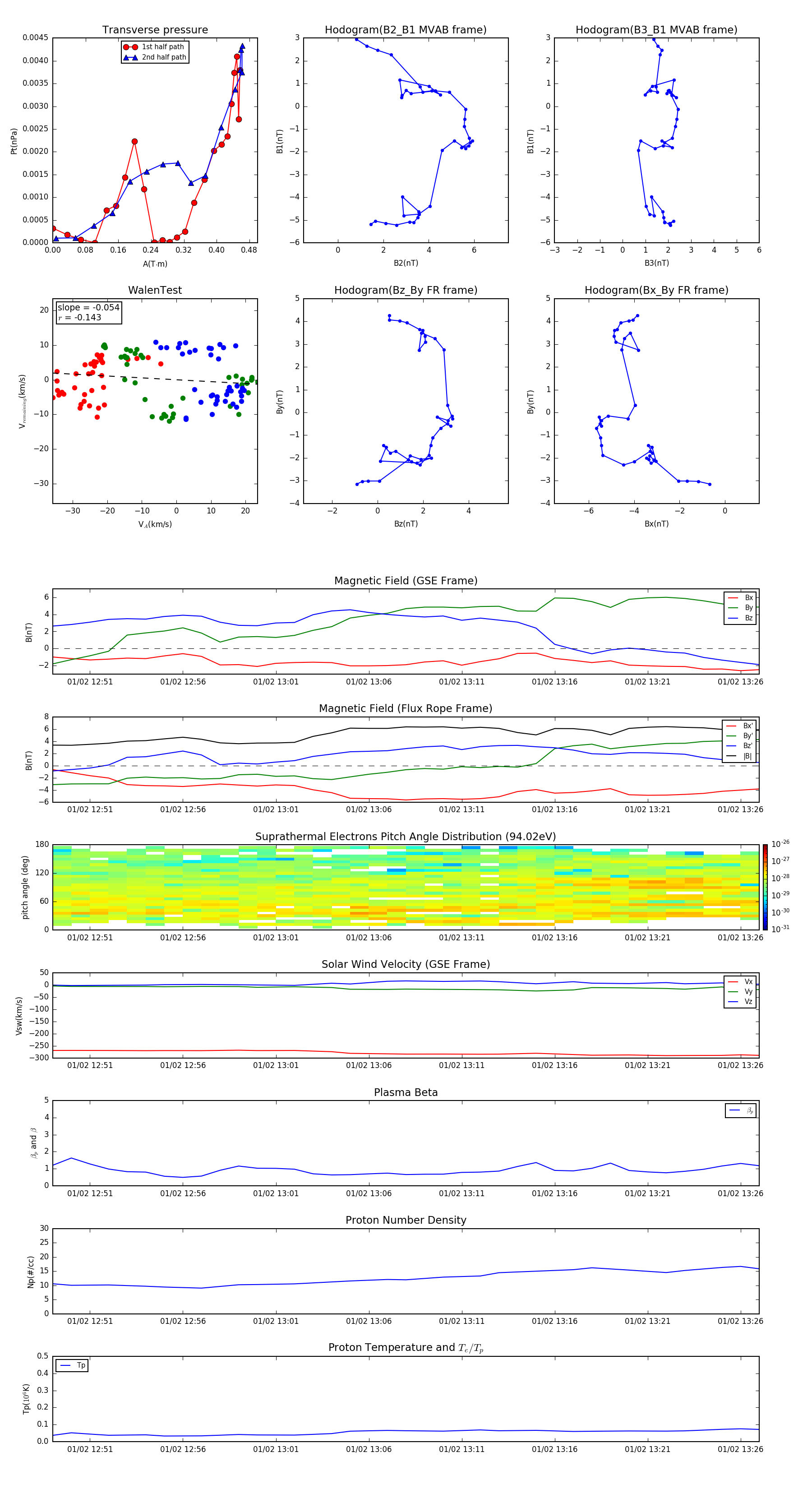Viewport: 812px width, 1489px height.
Task: Click the Vx legend entry
Action: tap(740, 981)
